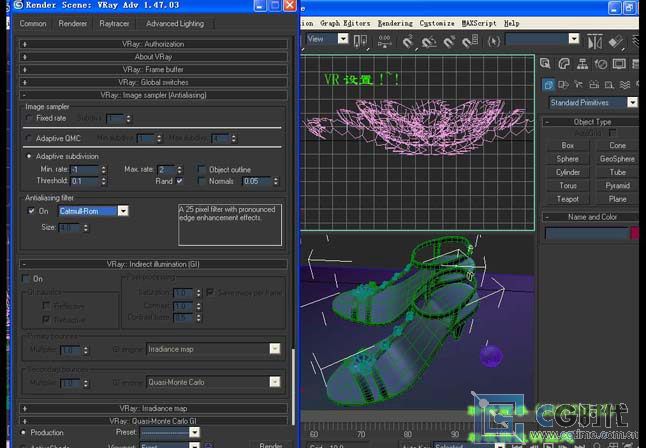
Task: Turn on Indirect illumination GI checkbox
Action: [27, 278]
